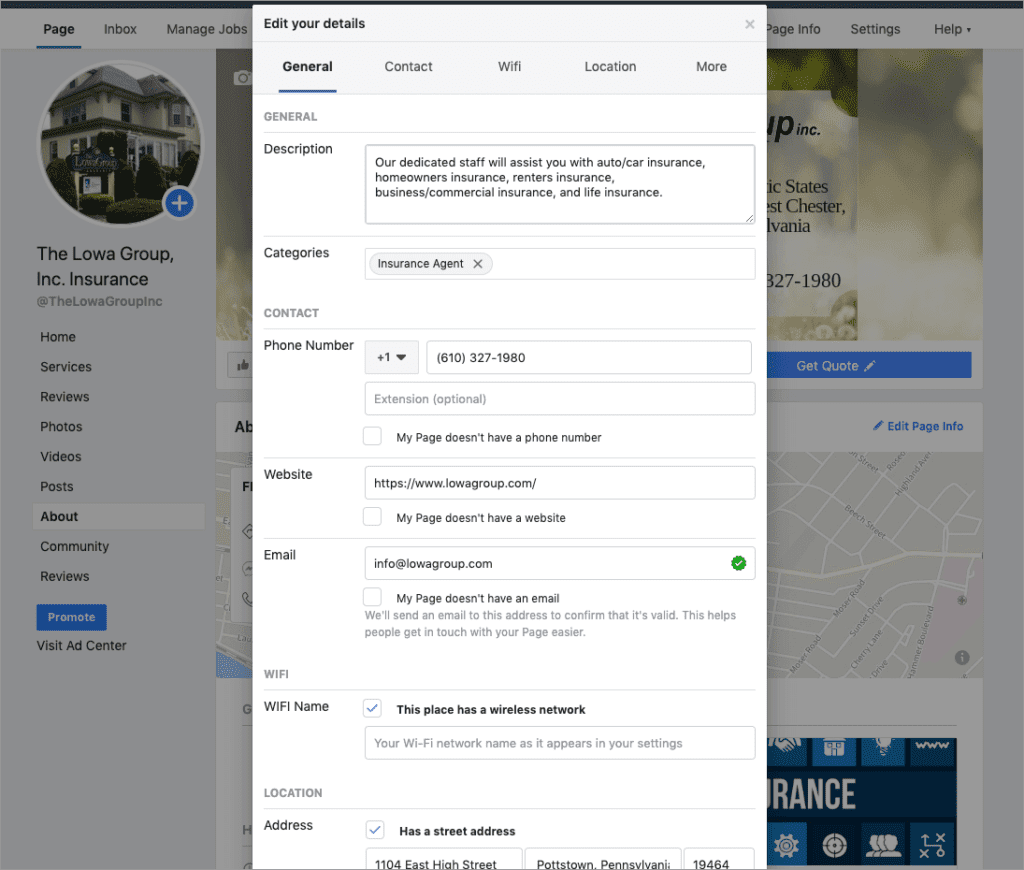Open Visit Ad Center link
1024x870 pixels.
pyautogui.click(x=82, y=645)
